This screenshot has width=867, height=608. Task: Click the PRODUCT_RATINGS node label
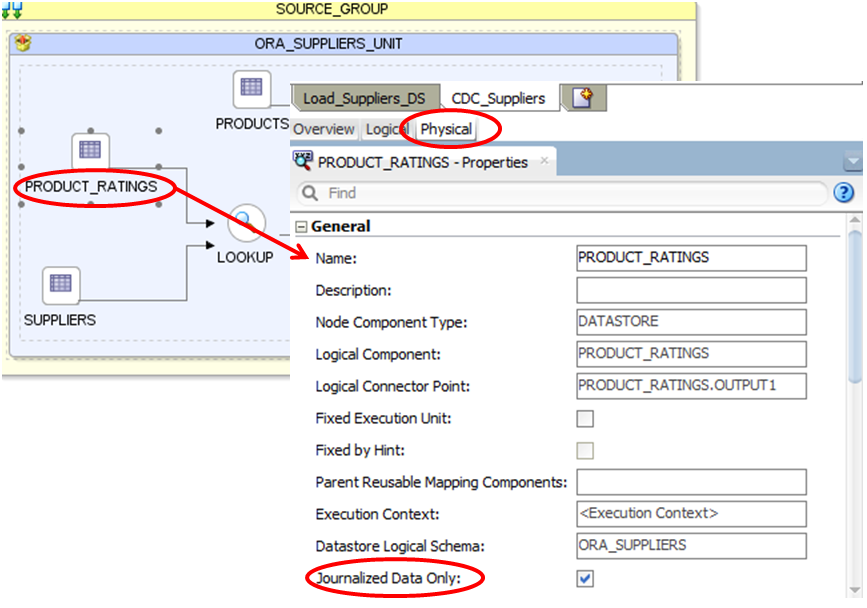[91, 187]
